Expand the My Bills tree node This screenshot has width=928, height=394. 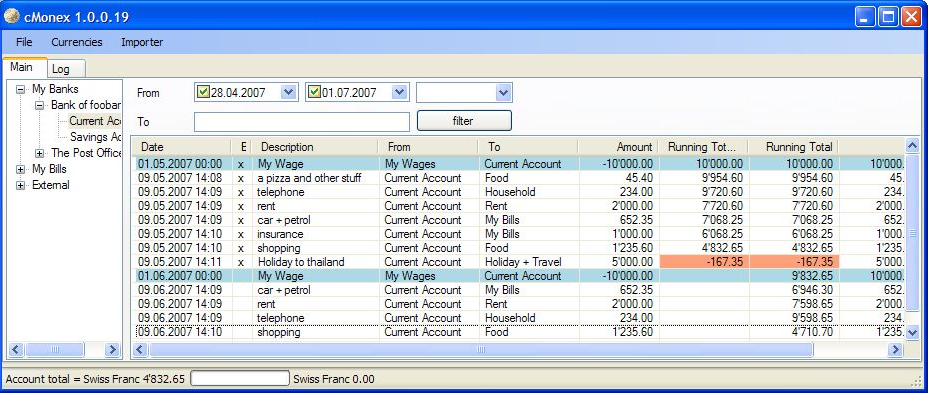click(21, 169)
